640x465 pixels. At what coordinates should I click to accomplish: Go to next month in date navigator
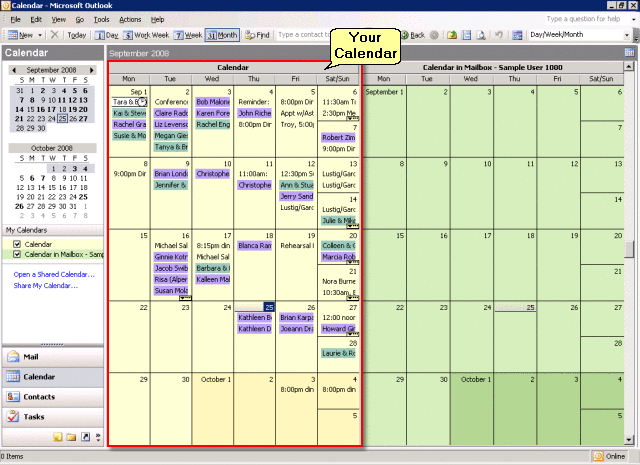pos(92,70)
